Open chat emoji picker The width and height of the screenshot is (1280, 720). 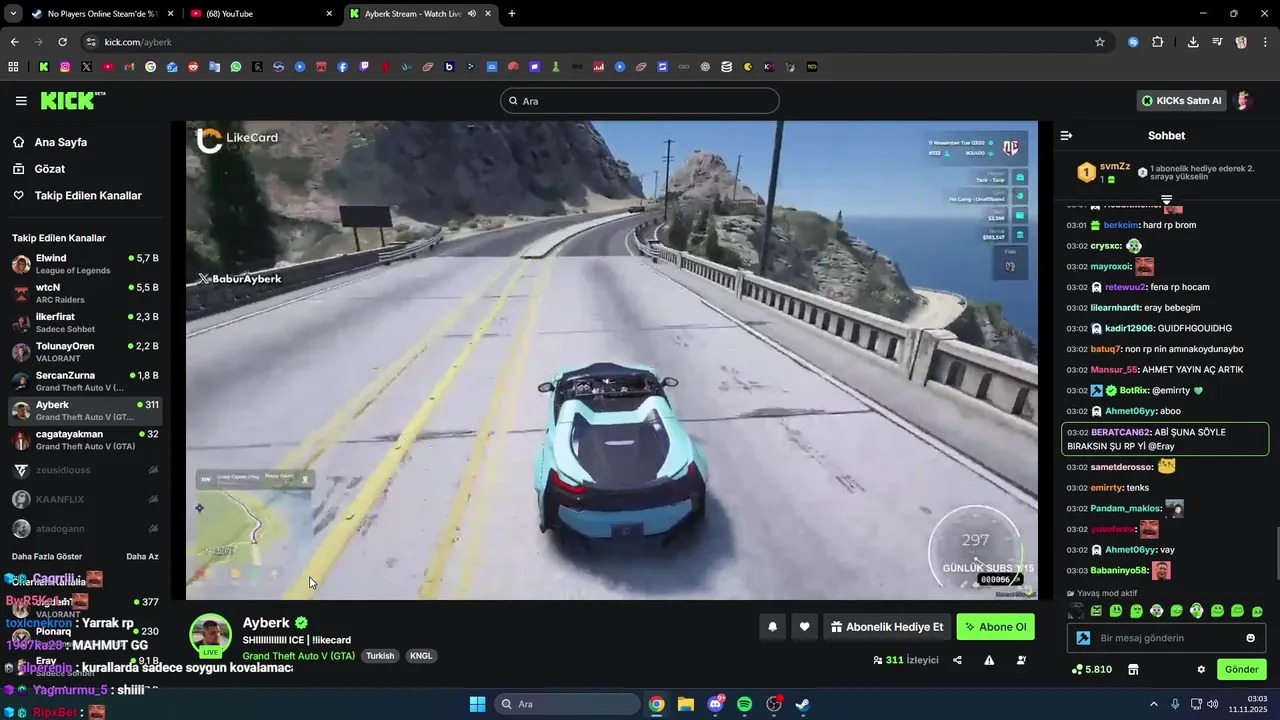pos(1250,638)
